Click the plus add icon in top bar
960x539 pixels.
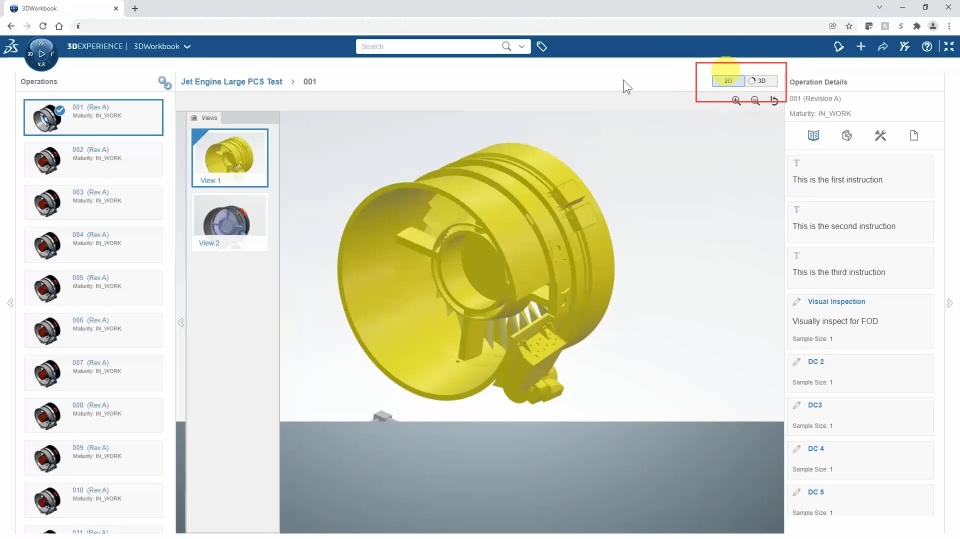click(x=861, y=47)
